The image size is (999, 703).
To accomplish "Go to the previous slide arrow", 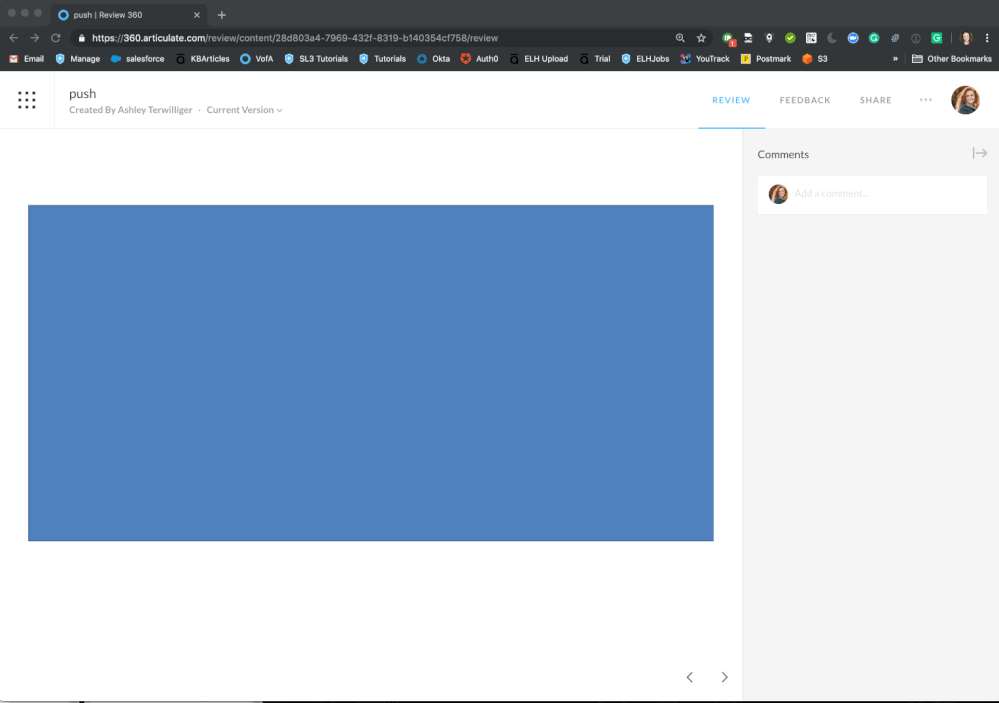I will [x=689, y=677].
